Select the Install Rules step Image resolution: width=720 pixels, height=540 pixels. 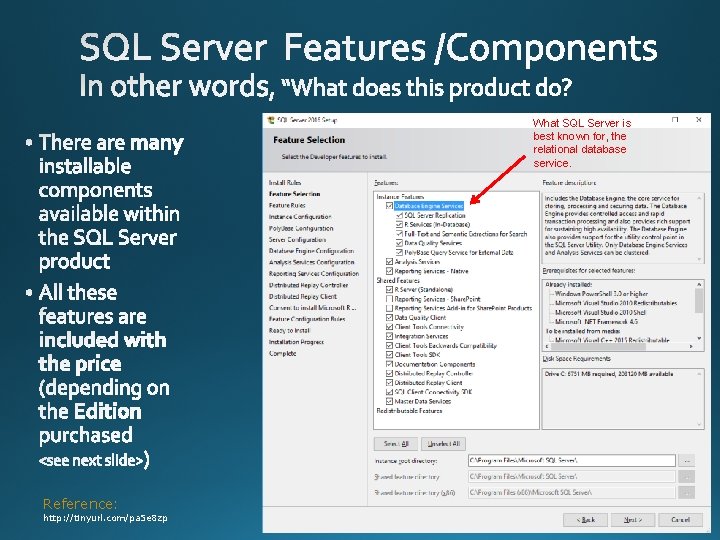point(285,182)
